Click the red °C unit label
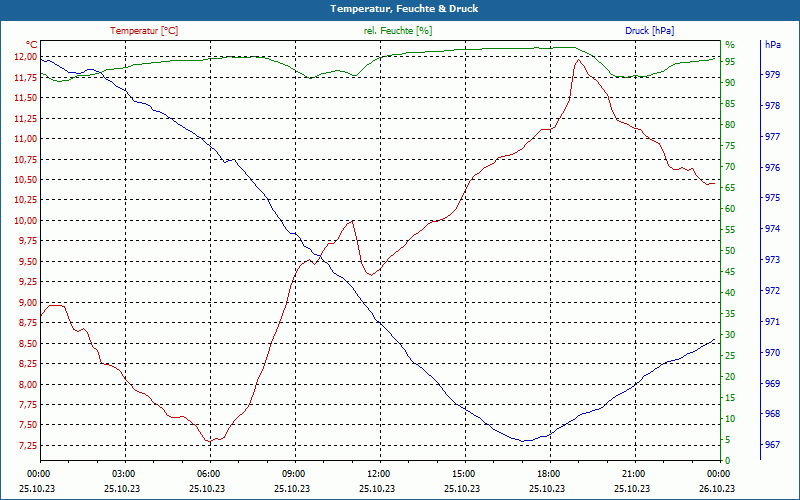Screen dimensions: 800x500 coord(32,45)
